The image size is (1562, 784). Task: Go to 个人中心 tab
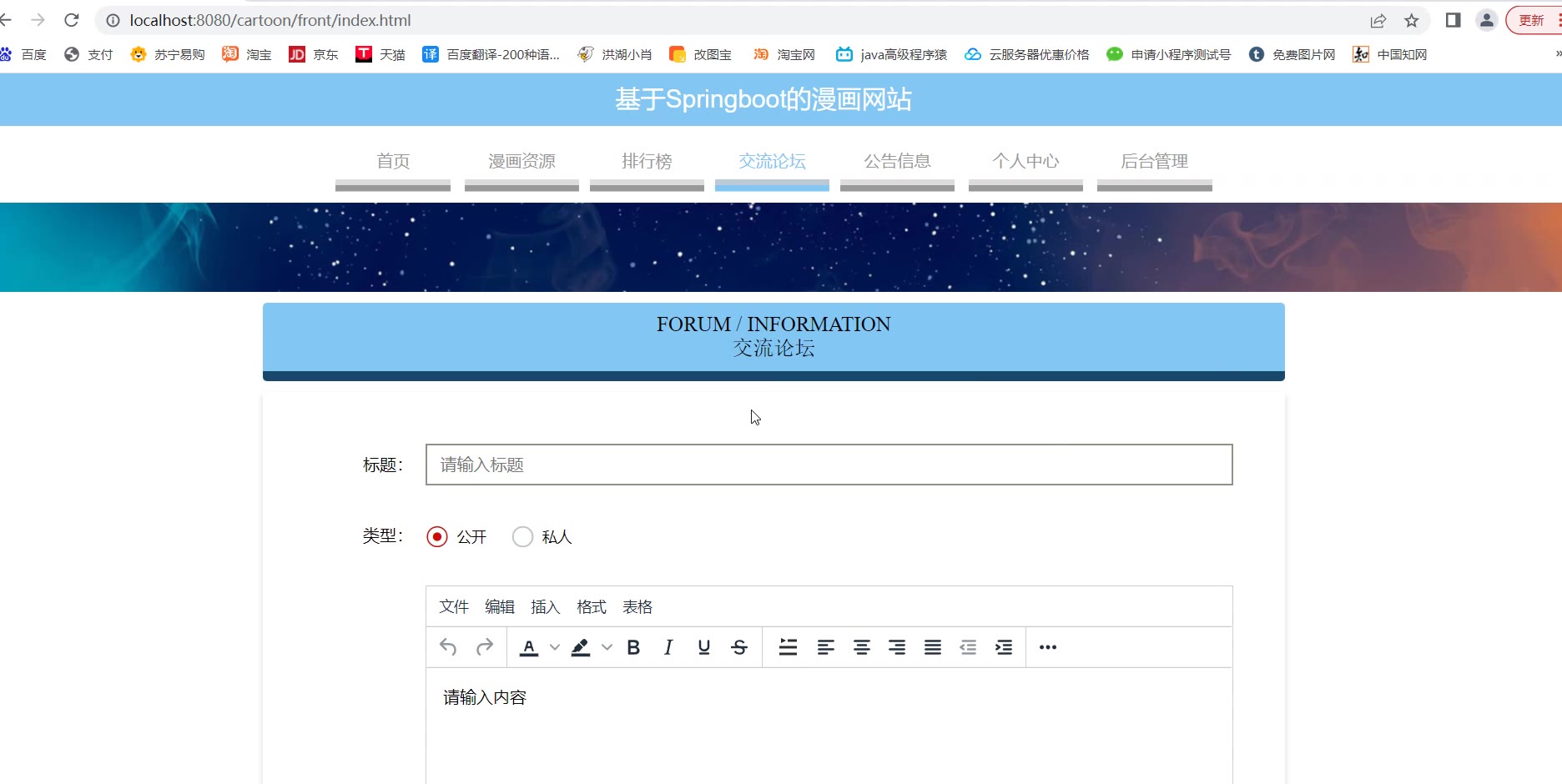click(1025, 163)
